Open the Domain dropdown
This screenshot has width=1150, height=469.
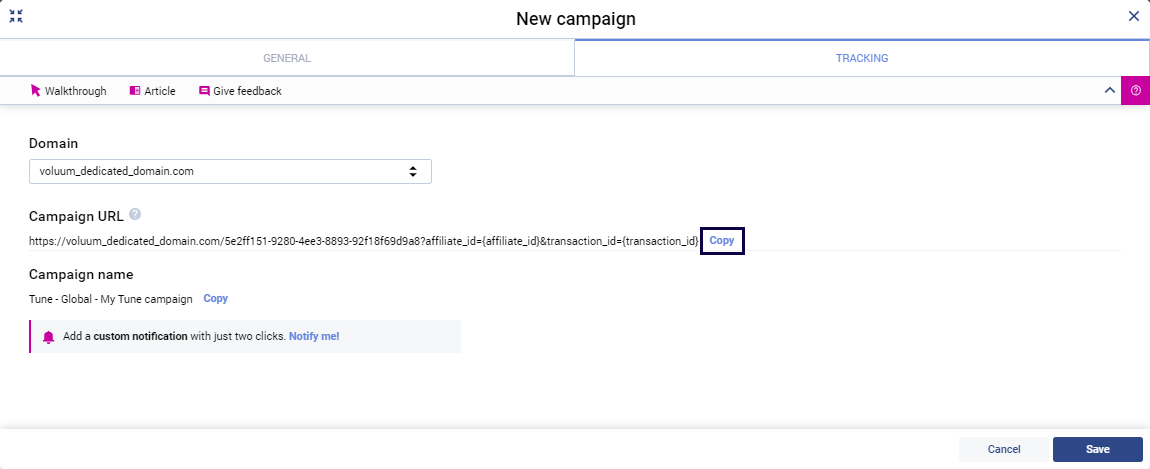click(230, 171)
